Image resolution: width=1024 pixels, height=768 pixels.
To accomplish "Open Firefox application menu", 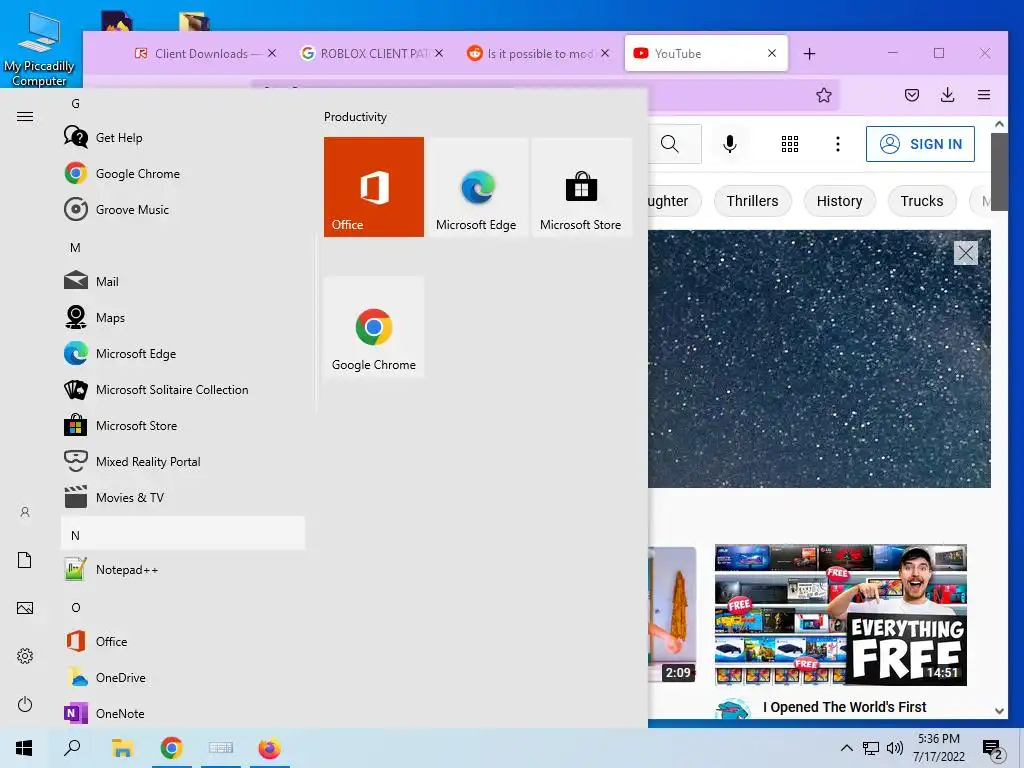I will tap(984, 95).
